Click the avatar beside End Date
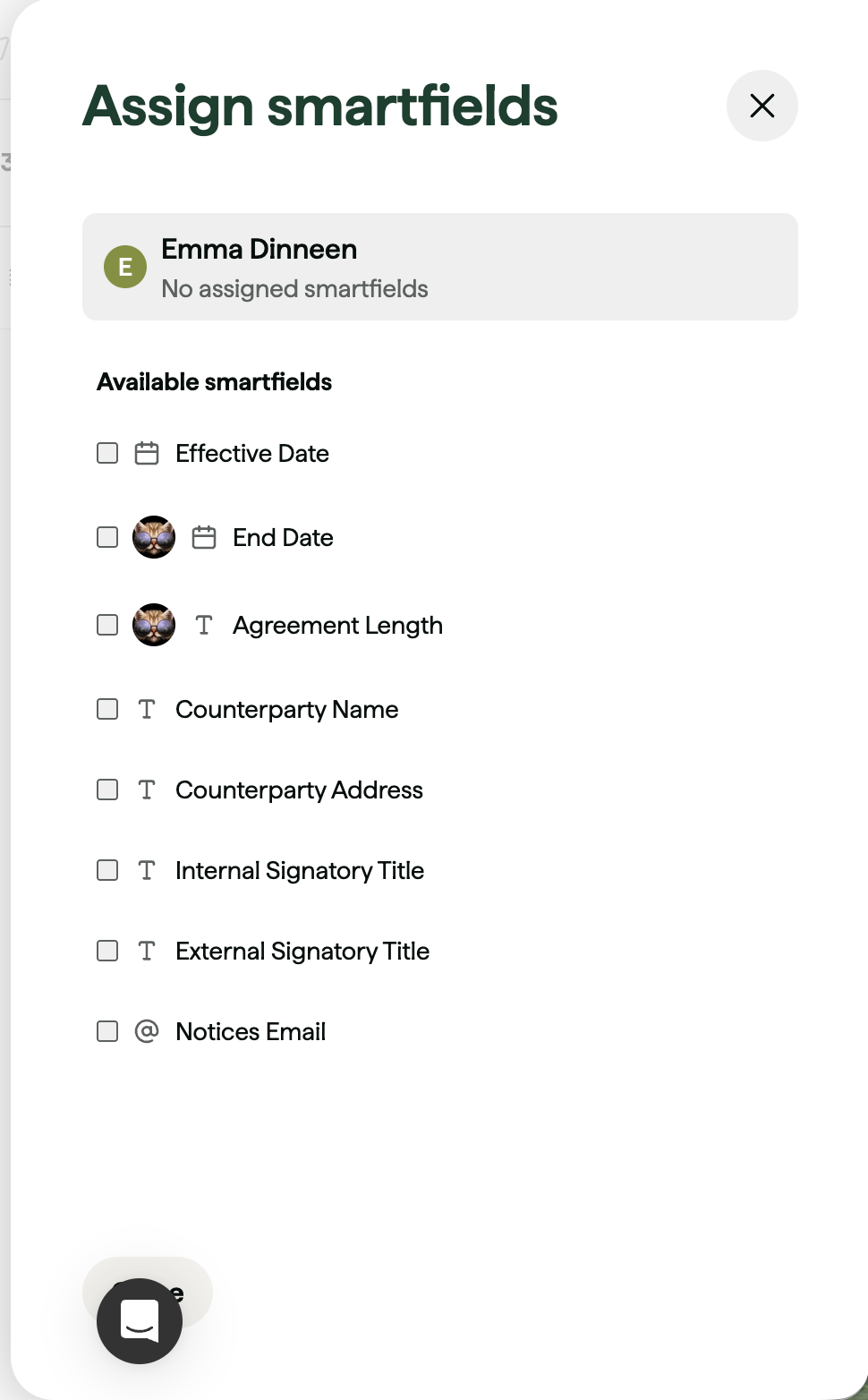The width and height of the screenshot is (868, 1400). coord(154,537)
